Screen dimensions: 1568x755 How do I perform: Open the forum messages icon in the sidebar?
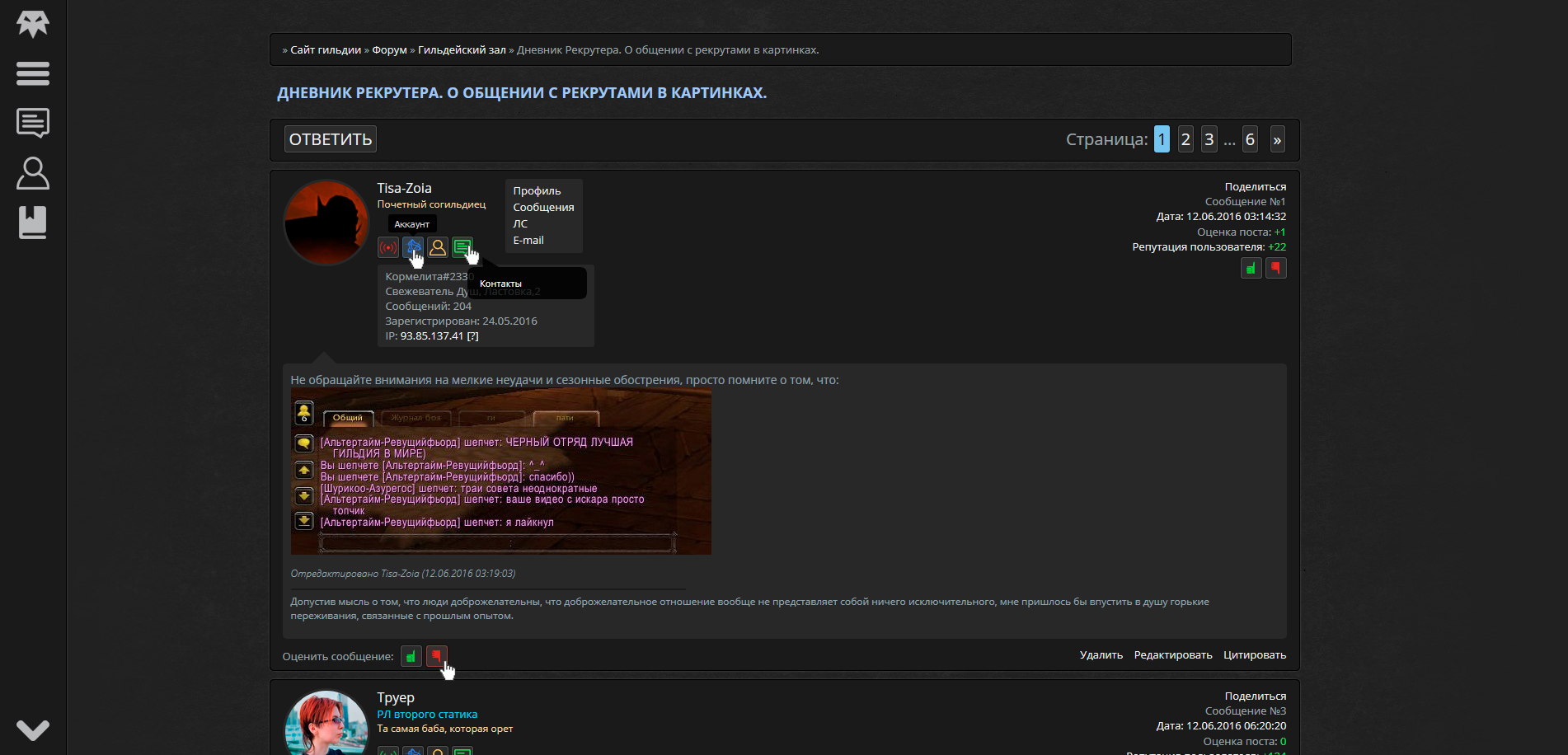[x=33, y=124]
